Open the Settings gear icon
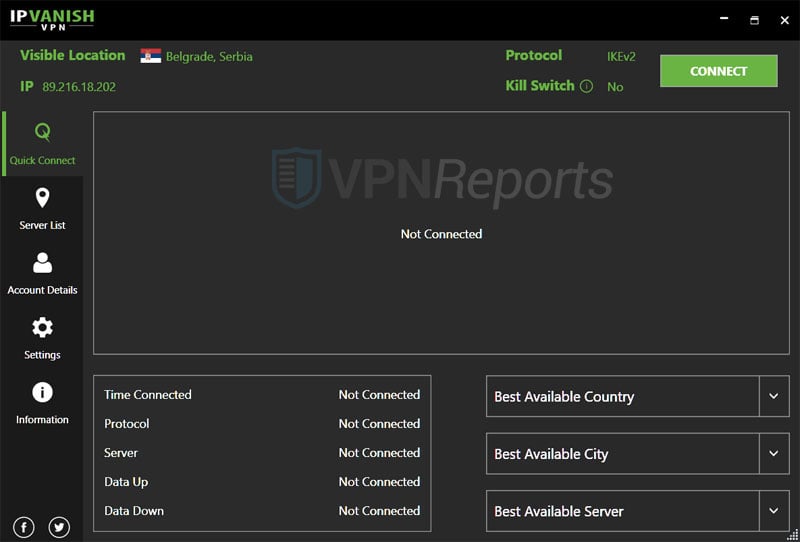Viewport: 800px width, 542px height. point(42,327)
